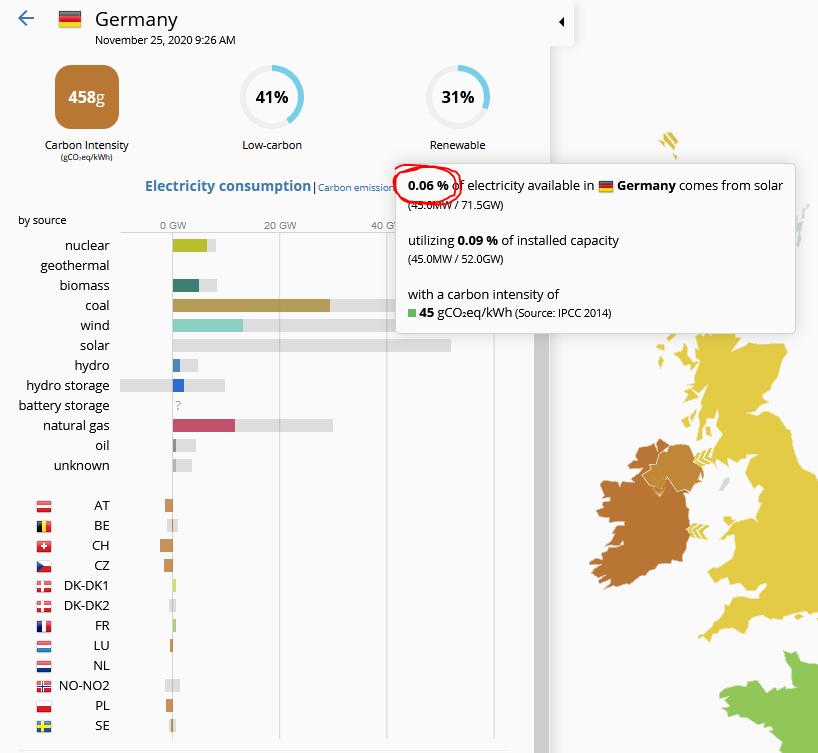Click the 41% low-carbon gauge

tap(272, 97)
